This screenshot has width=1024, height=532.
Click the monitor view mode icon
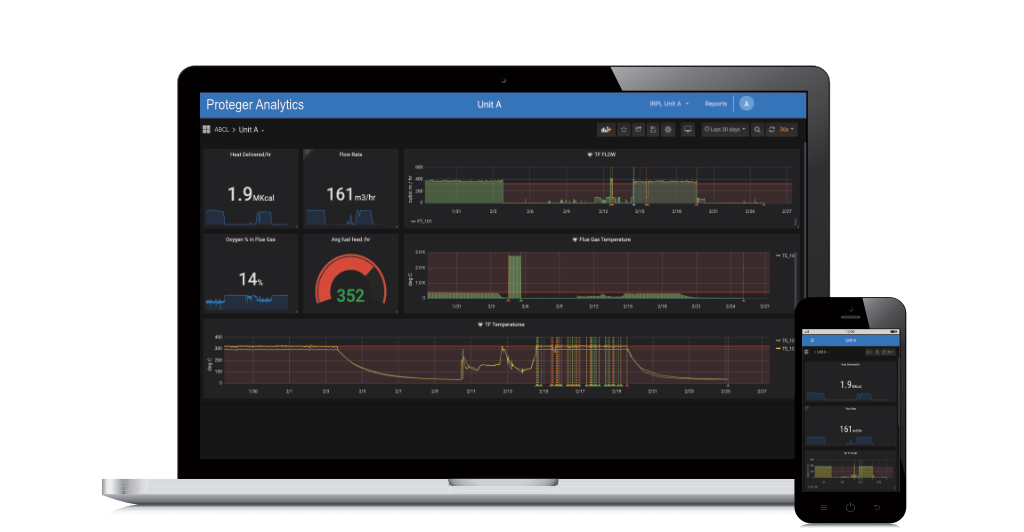tap(687, 130)
